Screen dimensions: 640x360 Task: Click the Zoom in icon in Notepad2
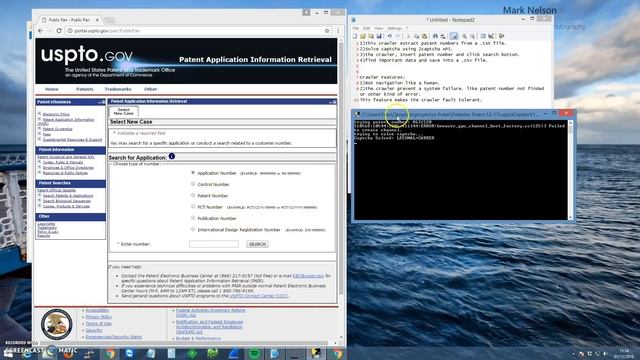coord(464,36)
